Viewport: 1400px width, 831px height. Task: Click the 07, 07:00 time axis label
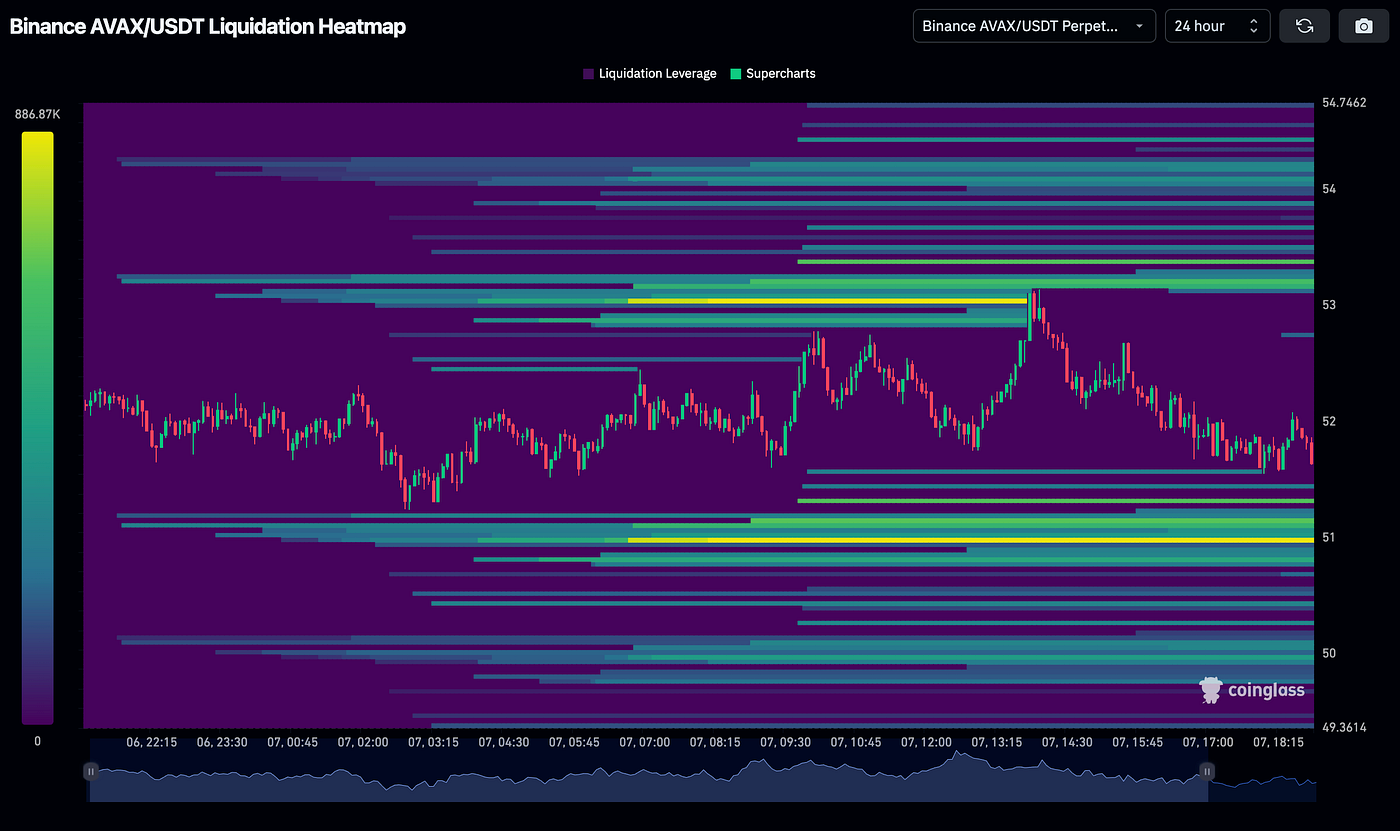point(644,743)
